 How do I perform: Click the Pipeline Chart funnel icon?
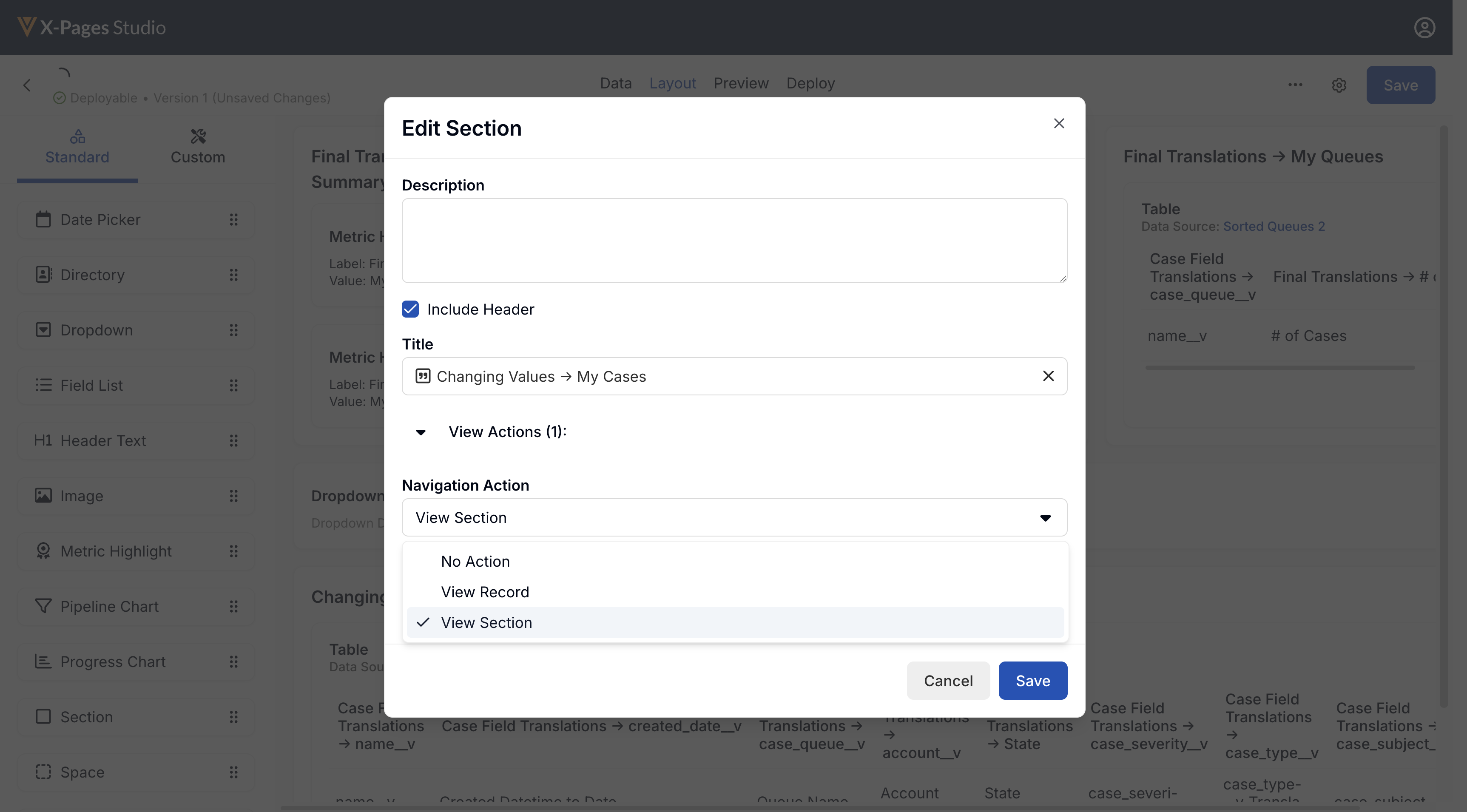point(43,606)
